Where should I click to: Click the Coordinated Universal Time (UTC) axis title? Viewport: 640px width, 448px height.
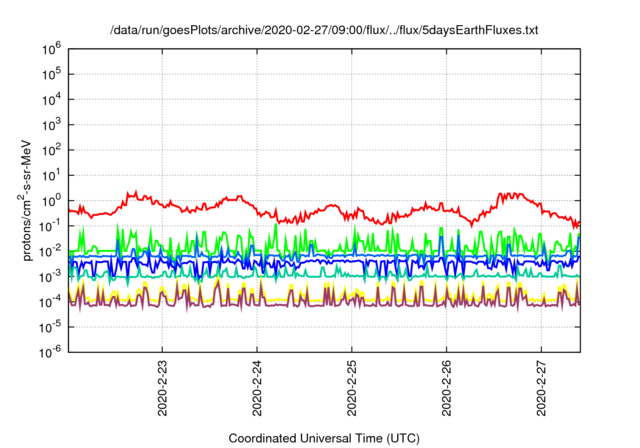(324, 438)
